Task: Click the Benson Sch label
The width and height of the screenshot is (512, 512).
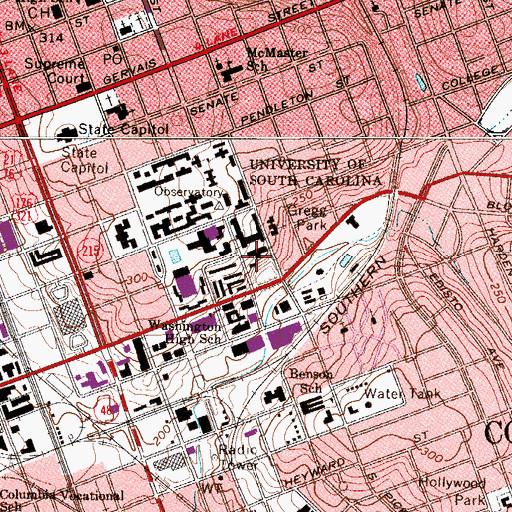Action: 311,381
